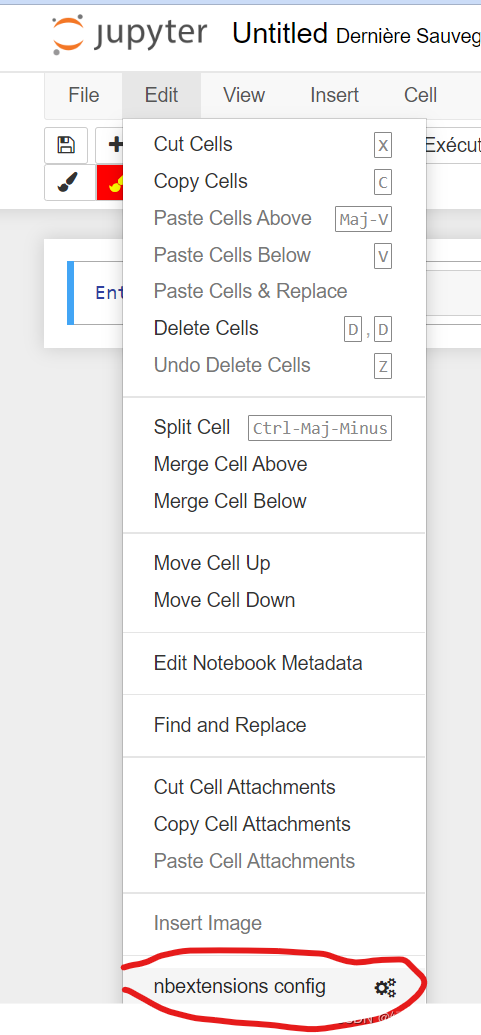Open the File menu
This screenshot has width=481, height=1035.
pyautogui.click(x=84, y=95)
